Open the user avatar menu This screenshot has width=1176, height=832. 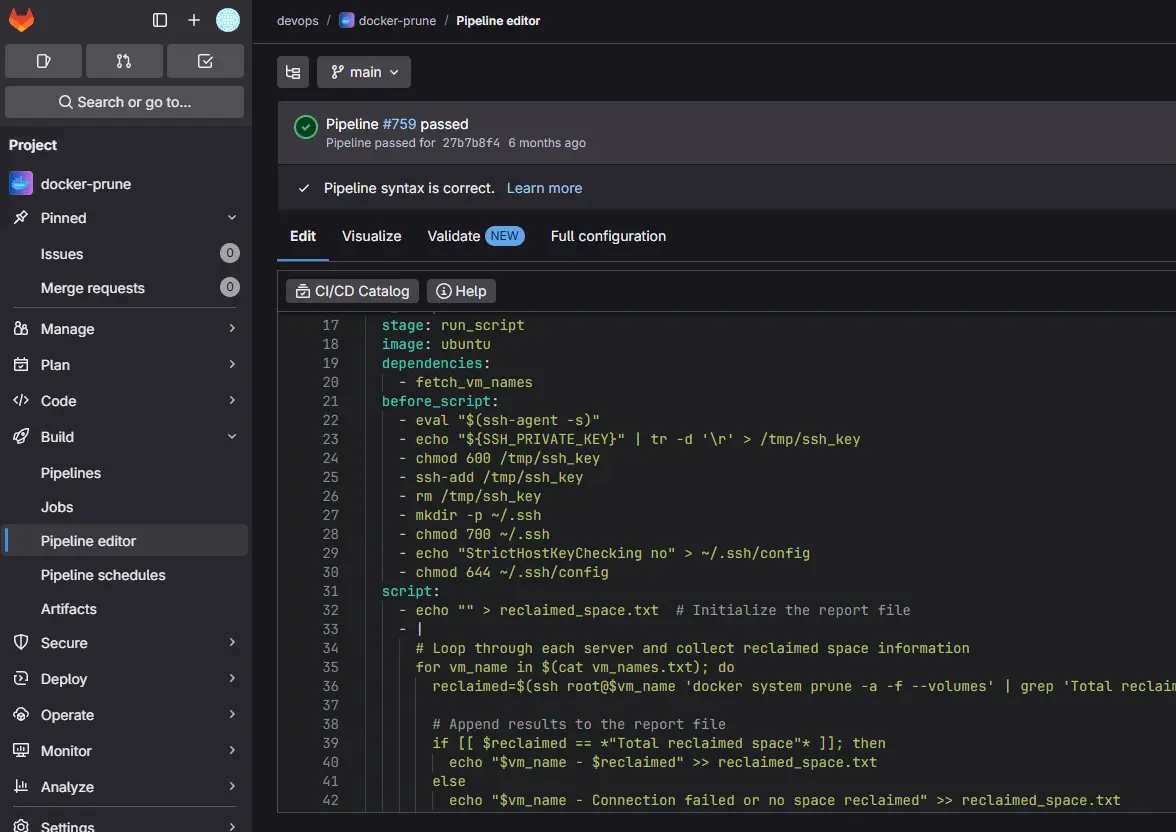[x=228, y=20]
